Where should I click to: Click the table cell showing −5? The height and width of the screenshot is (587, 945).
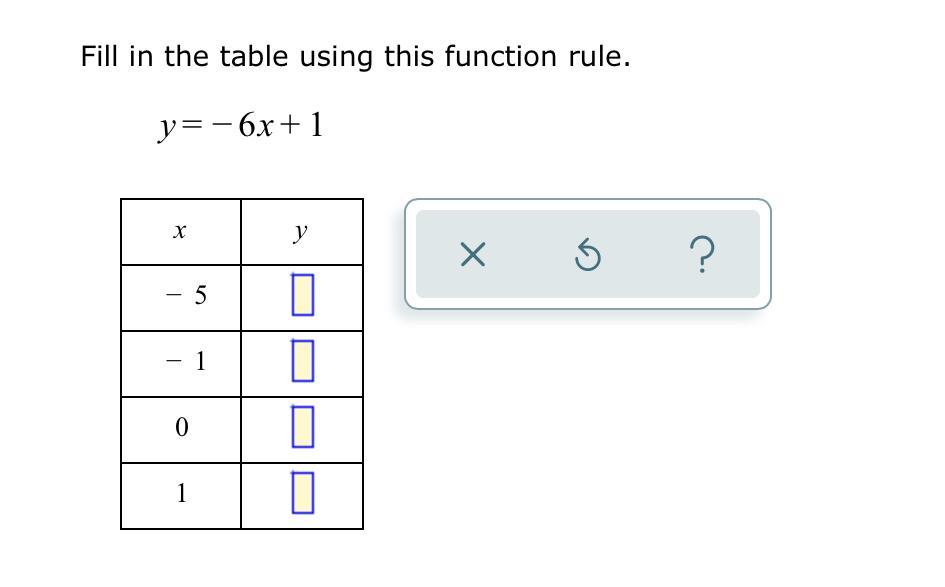[181, 298]
